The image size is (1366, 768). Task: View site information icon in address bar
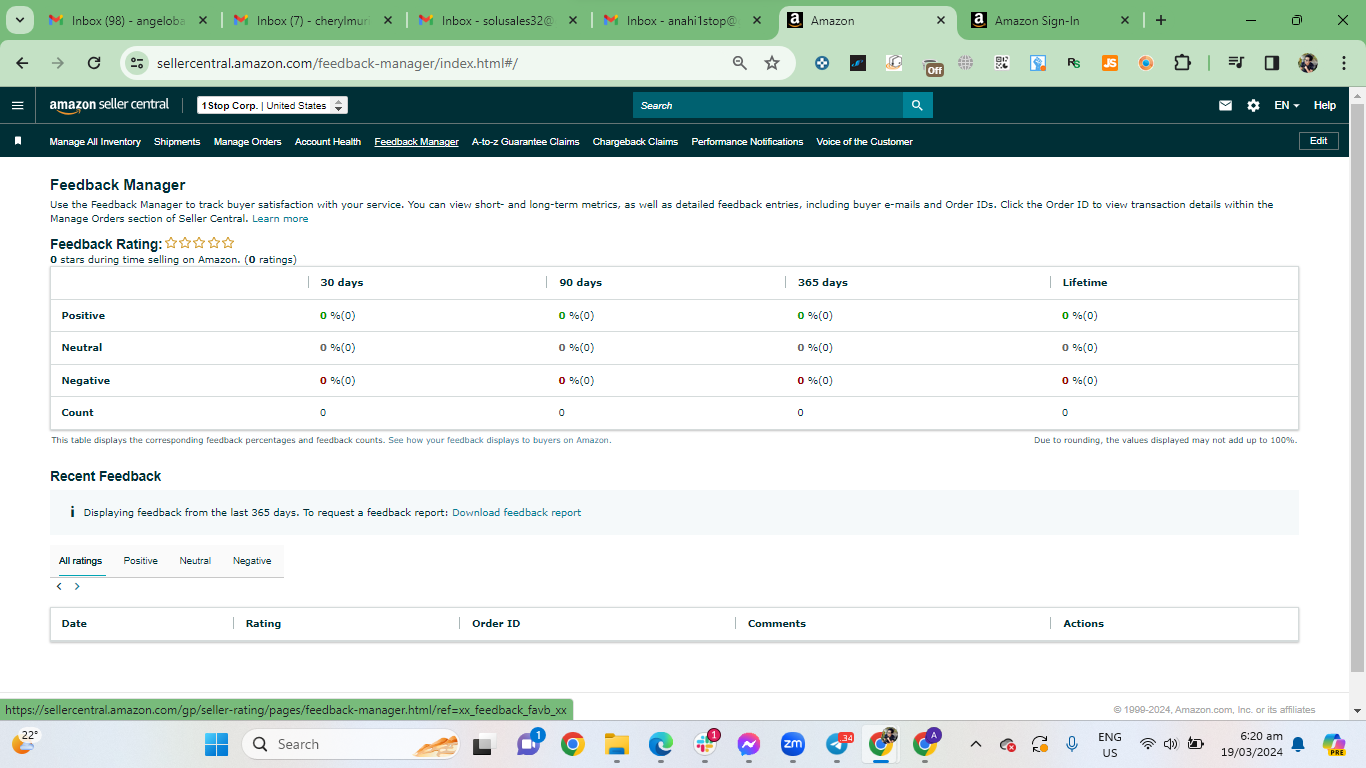(138, 63)
